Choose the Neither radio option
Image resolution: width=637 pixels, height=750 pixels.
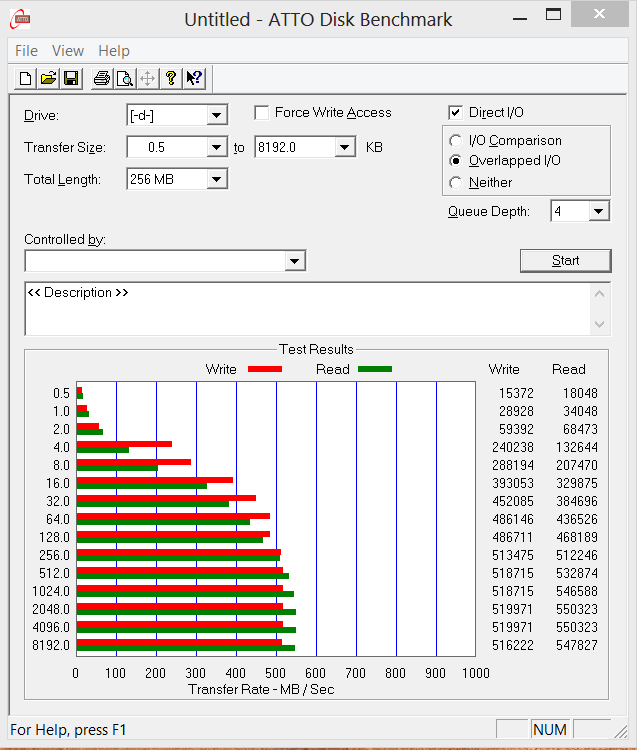click(456, 183)
